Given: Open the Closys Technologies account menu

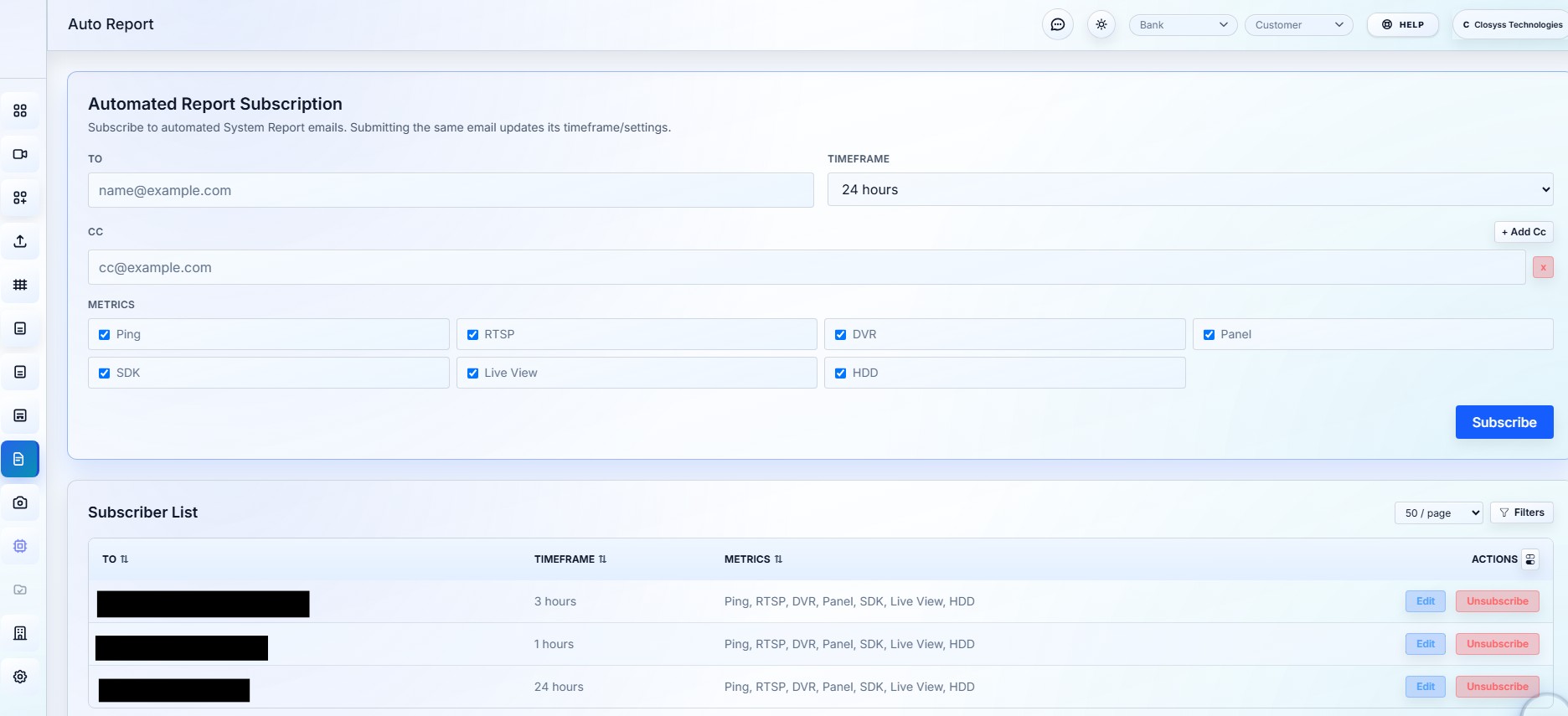Looking at the screenshot, I should [x=1511, y=25].
